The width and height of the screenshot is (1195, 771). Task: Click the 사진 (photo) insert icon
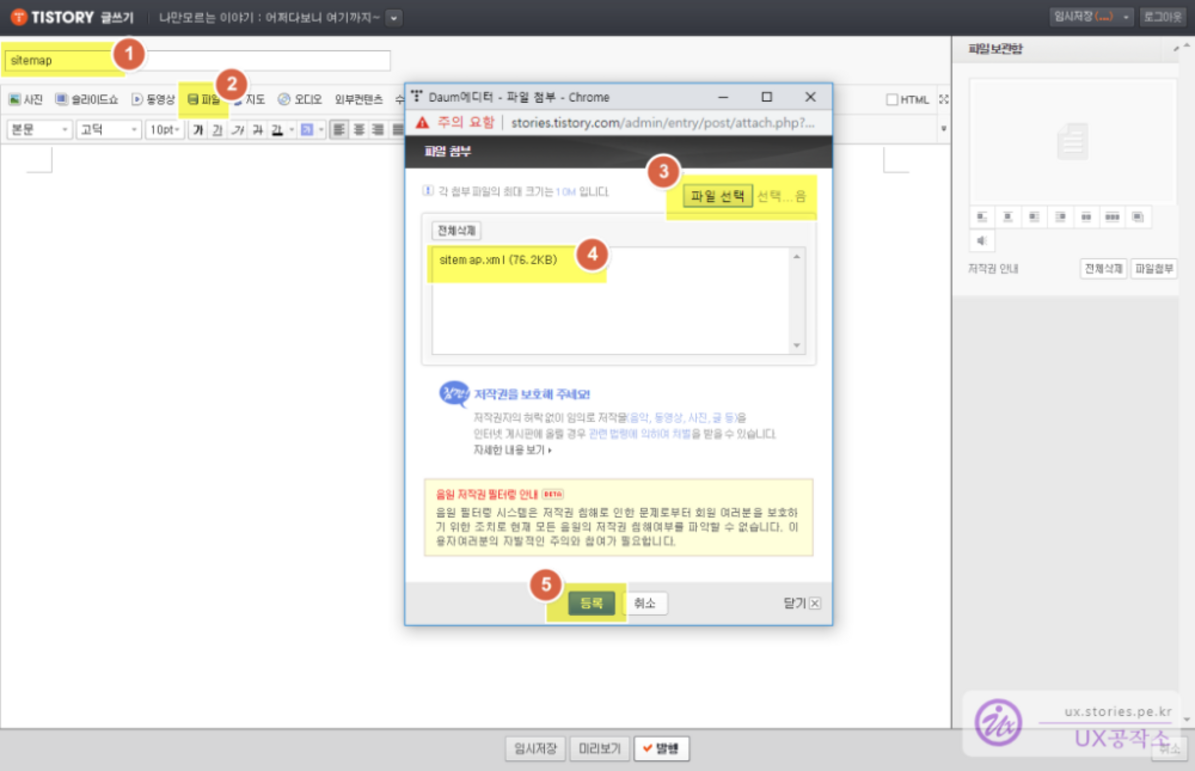point(25,100)
